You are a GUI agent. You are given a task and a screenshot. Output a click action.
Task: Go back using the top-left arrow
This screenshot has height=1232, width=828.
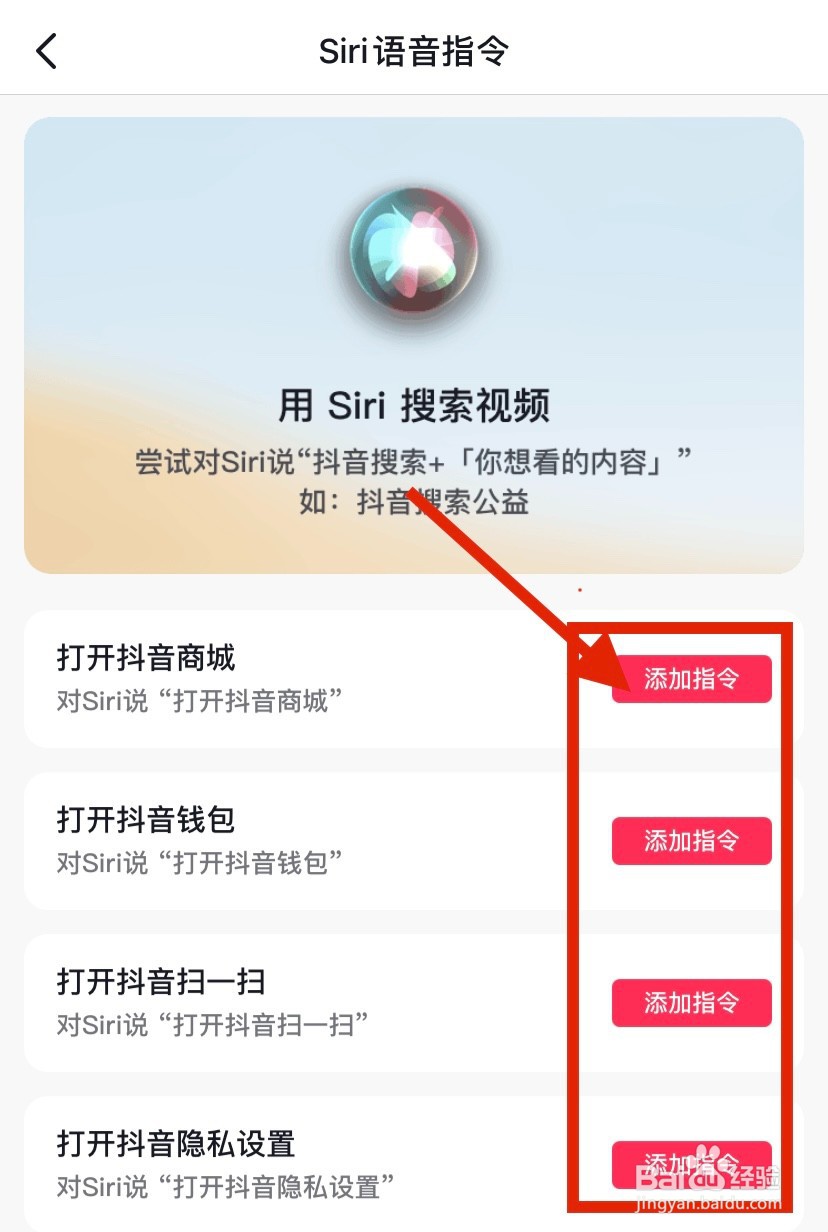tap(46, 51)
